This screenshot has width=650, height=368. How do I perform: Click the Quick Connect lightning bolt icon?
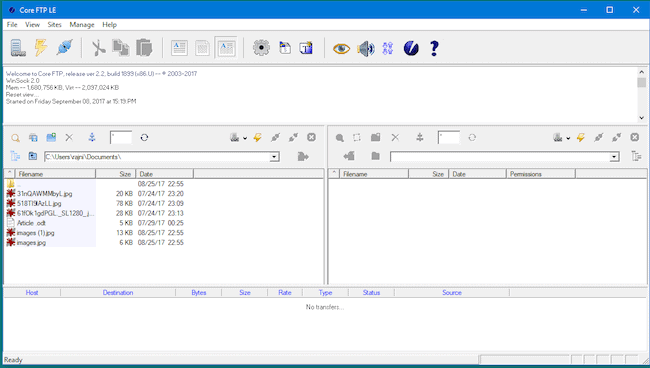[x=41, y=48]
